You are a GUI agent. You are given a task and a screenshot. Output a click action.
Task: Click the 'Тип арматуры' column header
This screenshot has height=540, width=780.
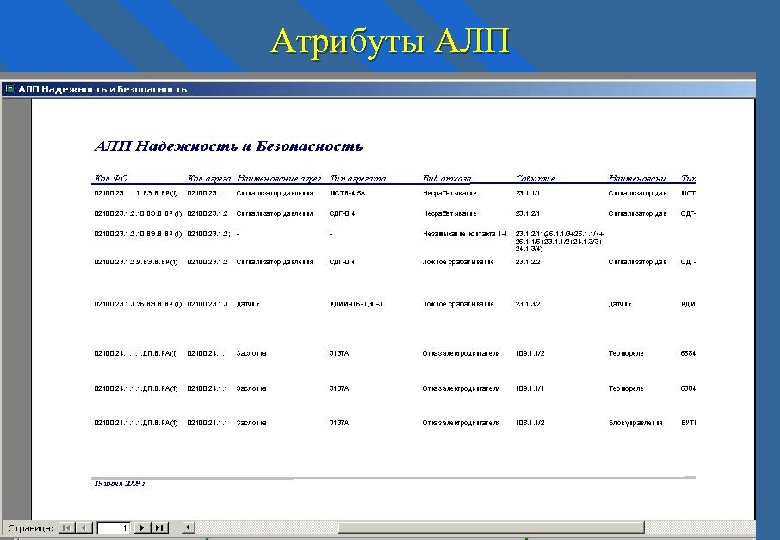358,178
